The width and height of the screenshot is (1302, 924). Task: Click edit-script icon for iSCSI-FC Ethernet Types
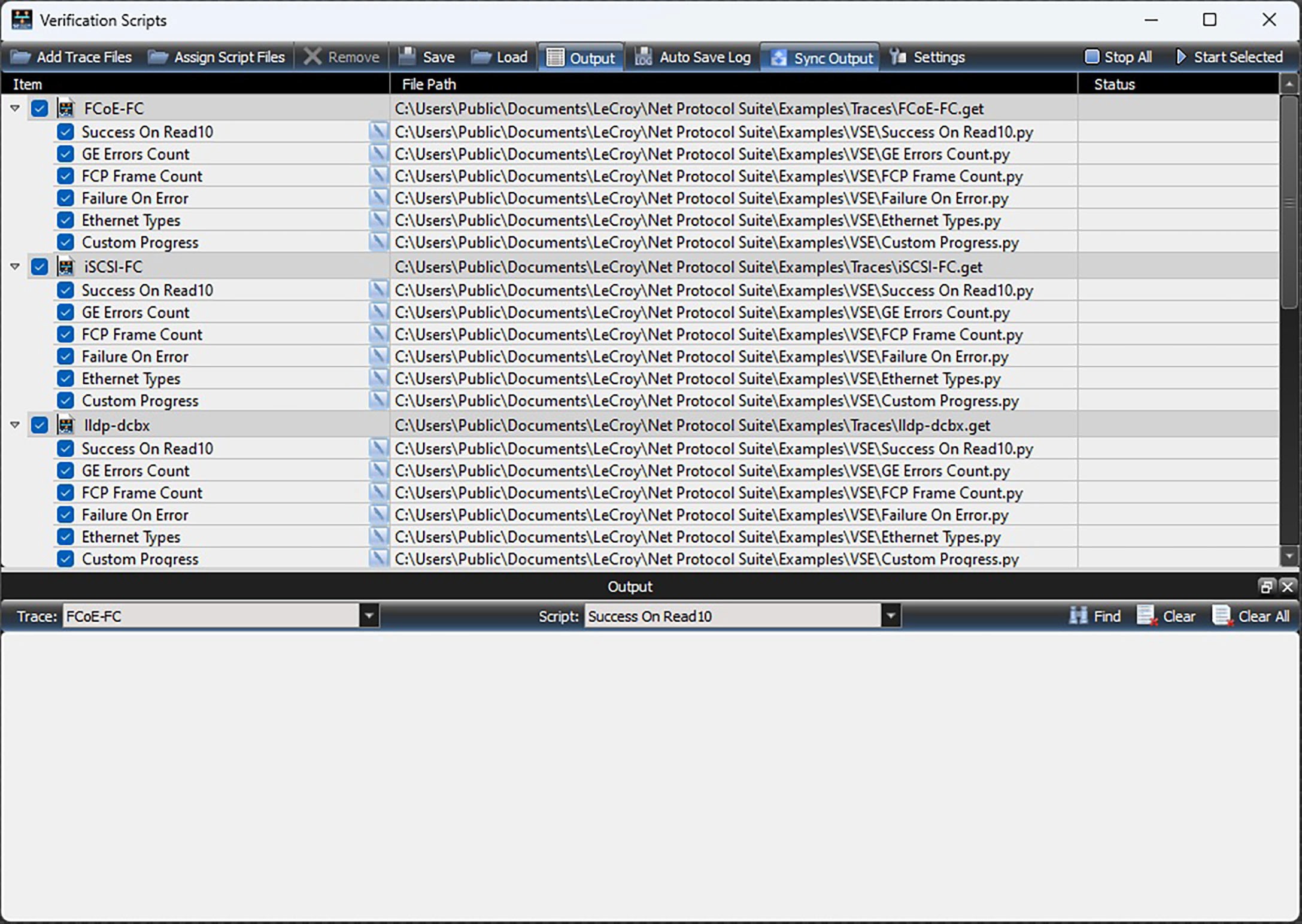click(x=378, y=378)
